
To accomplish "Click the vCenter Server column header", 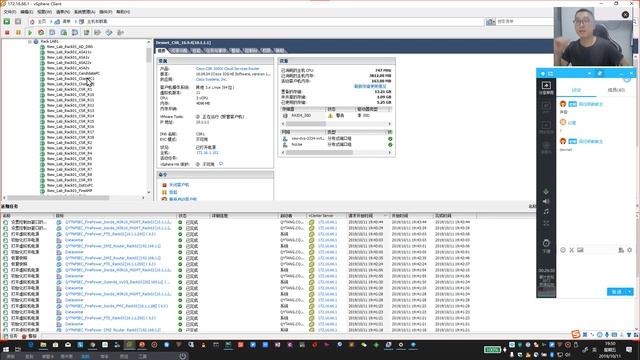I will pos(326,216).
